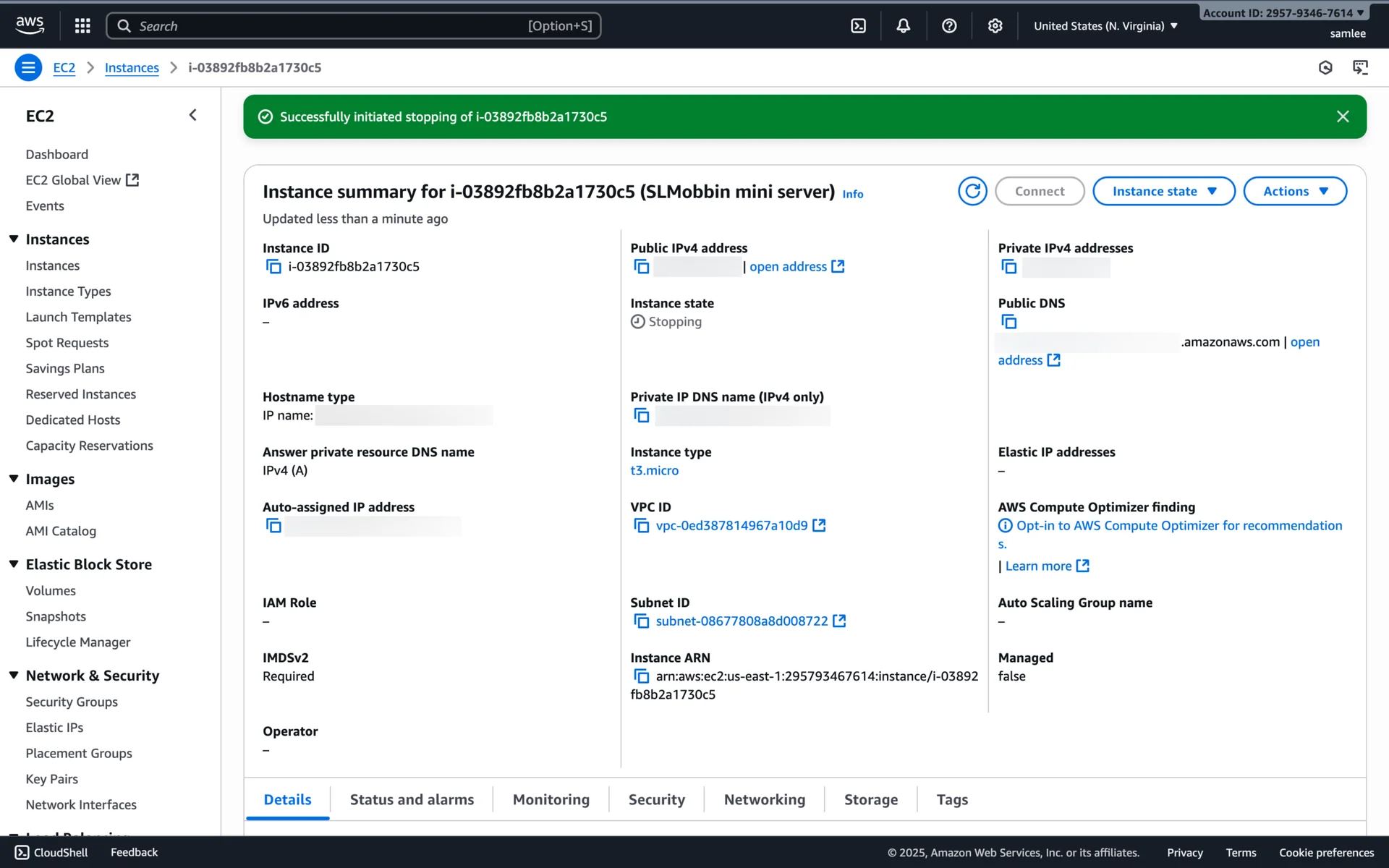Dismiss the green success banner
This screenshot has height=868, width=1389.
click(1343, 116)
